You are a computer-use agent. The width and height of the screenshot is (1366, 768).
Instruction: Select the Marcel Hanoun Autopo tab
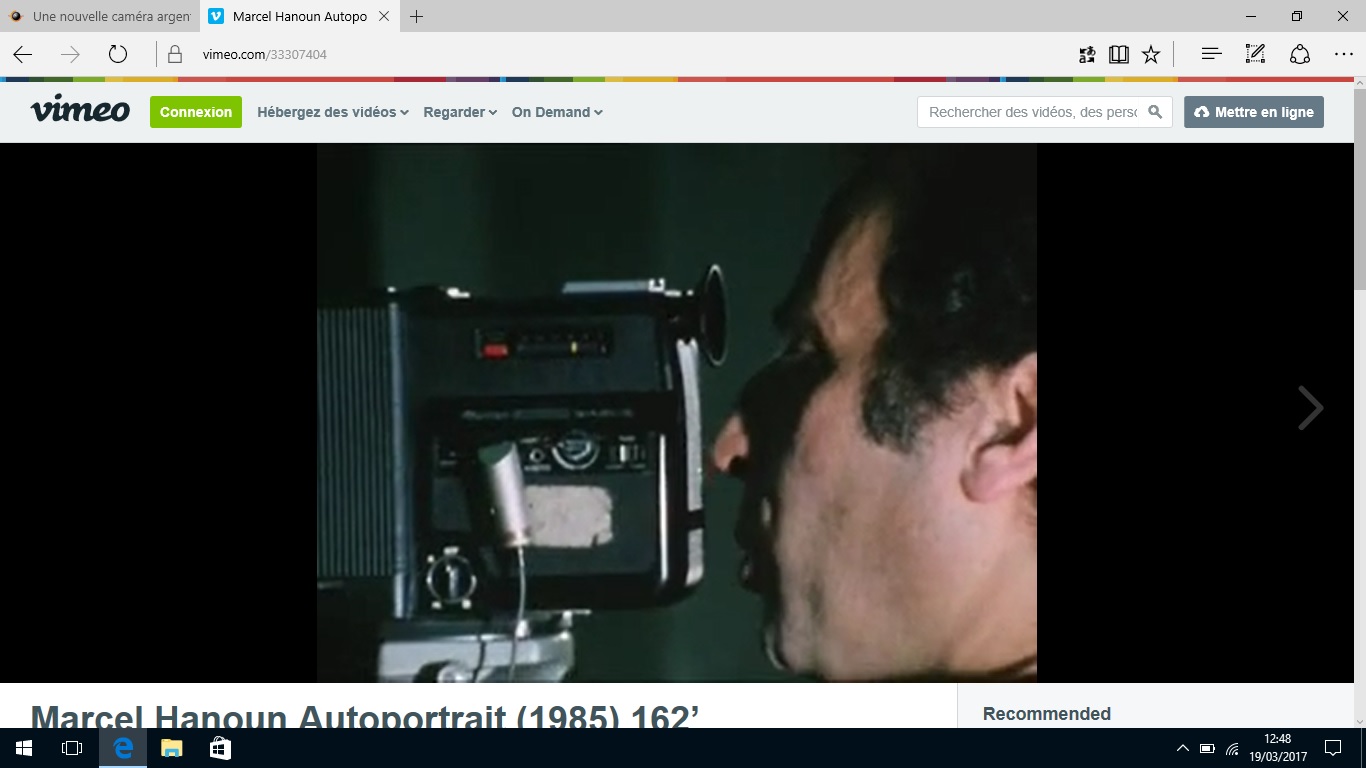(x=300, y=16)
